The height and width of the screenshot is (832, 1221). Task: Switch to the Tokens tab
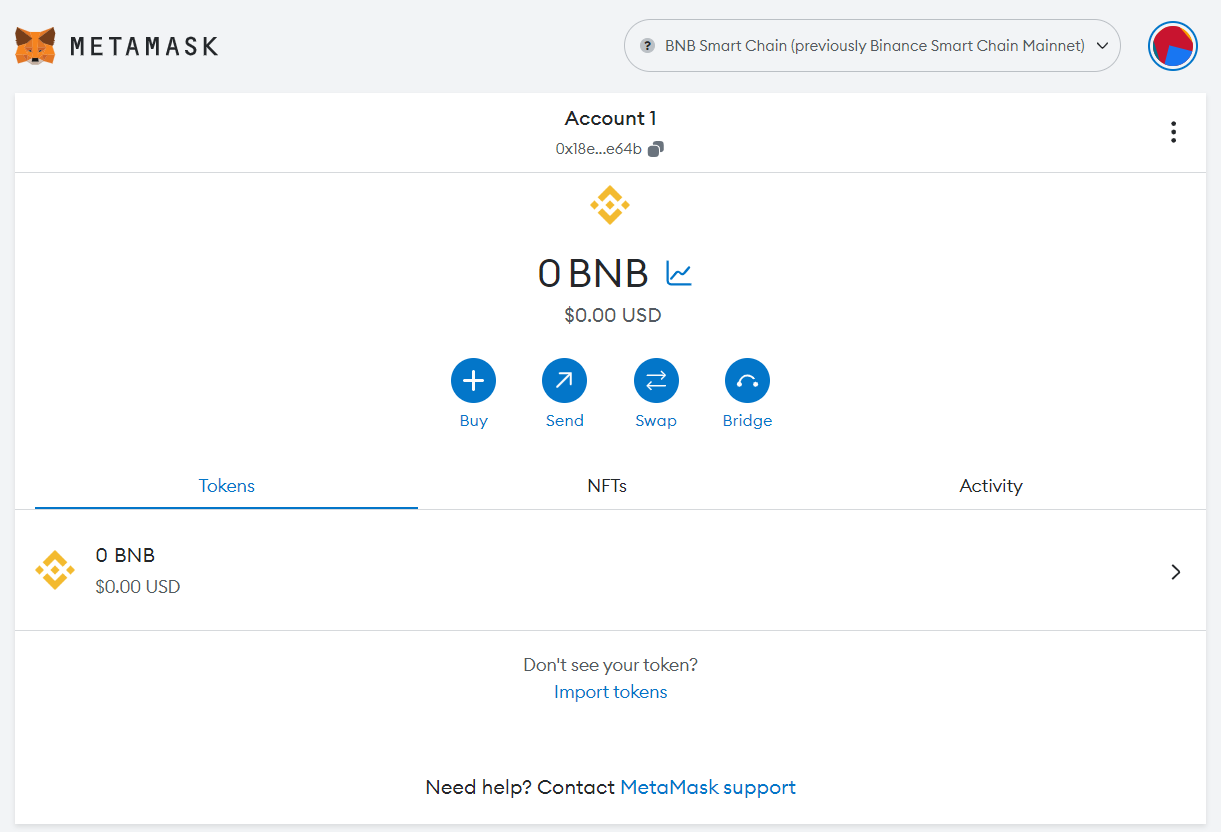tap(227, 486)
